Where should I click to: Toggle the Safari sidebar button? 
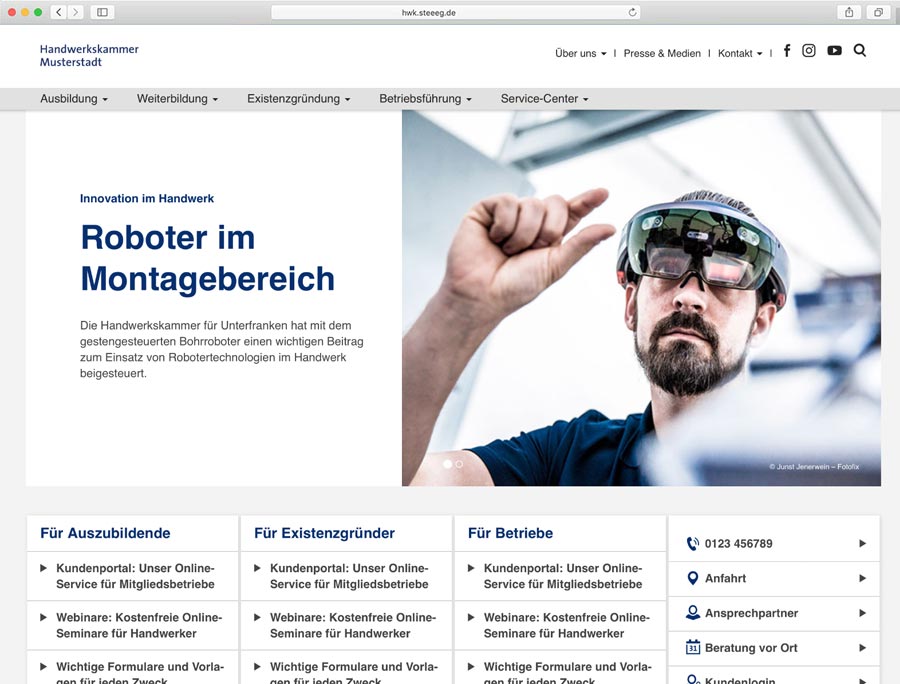click(101, 12)
